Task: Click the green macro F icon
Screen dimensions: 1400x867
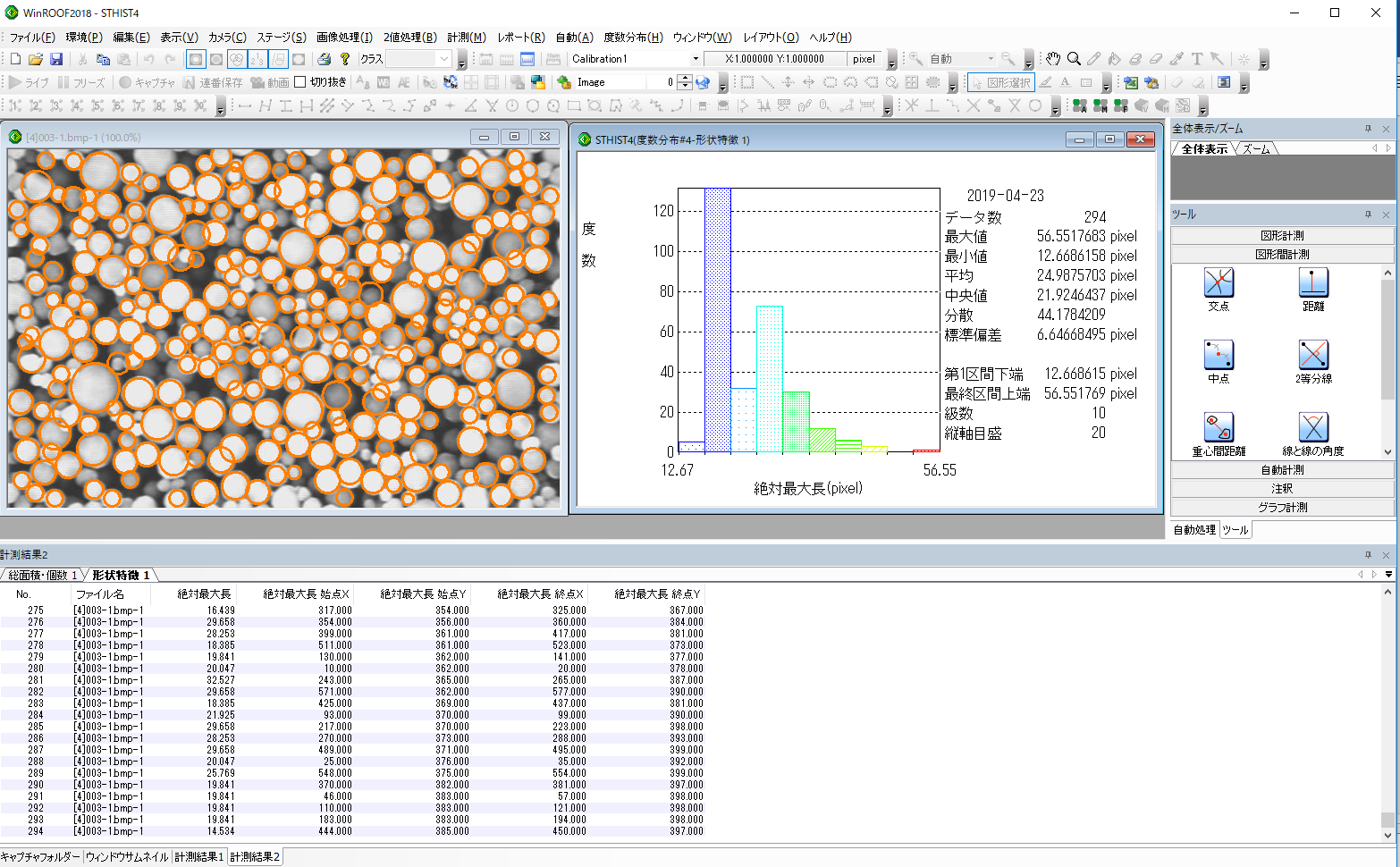Action: tap(1120, 105)
